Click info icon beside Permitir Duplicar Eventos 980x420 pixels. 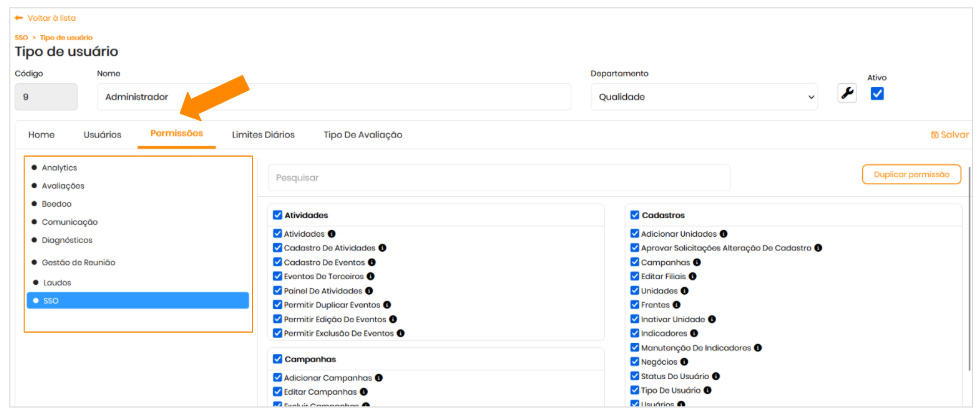click(387, 305)
